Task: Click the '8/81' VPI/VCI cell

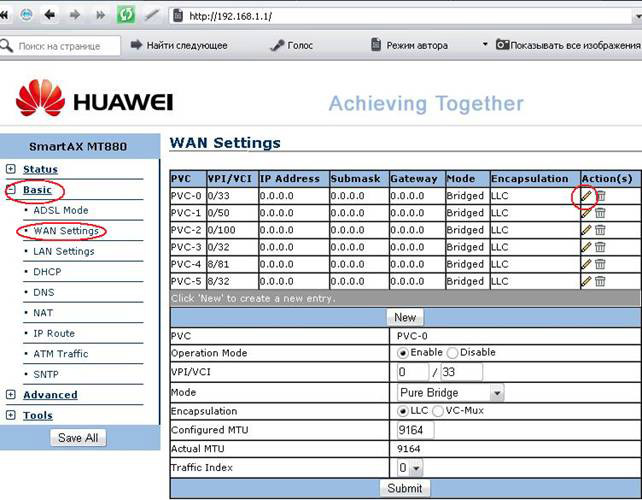Action: 232,264
